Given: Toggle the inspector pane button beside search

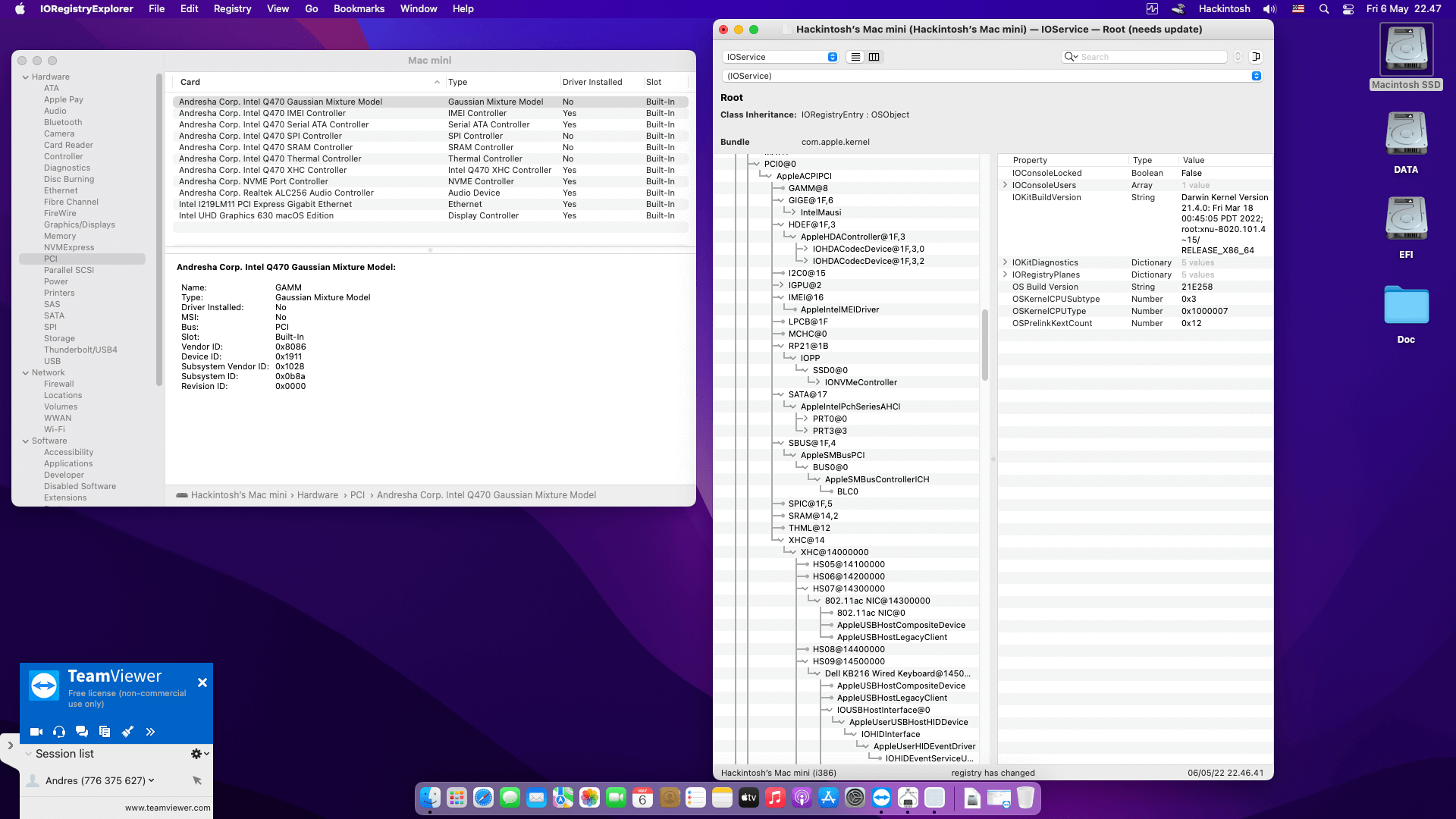Looking at the screenshot, I should click(x=1256, y=57).
